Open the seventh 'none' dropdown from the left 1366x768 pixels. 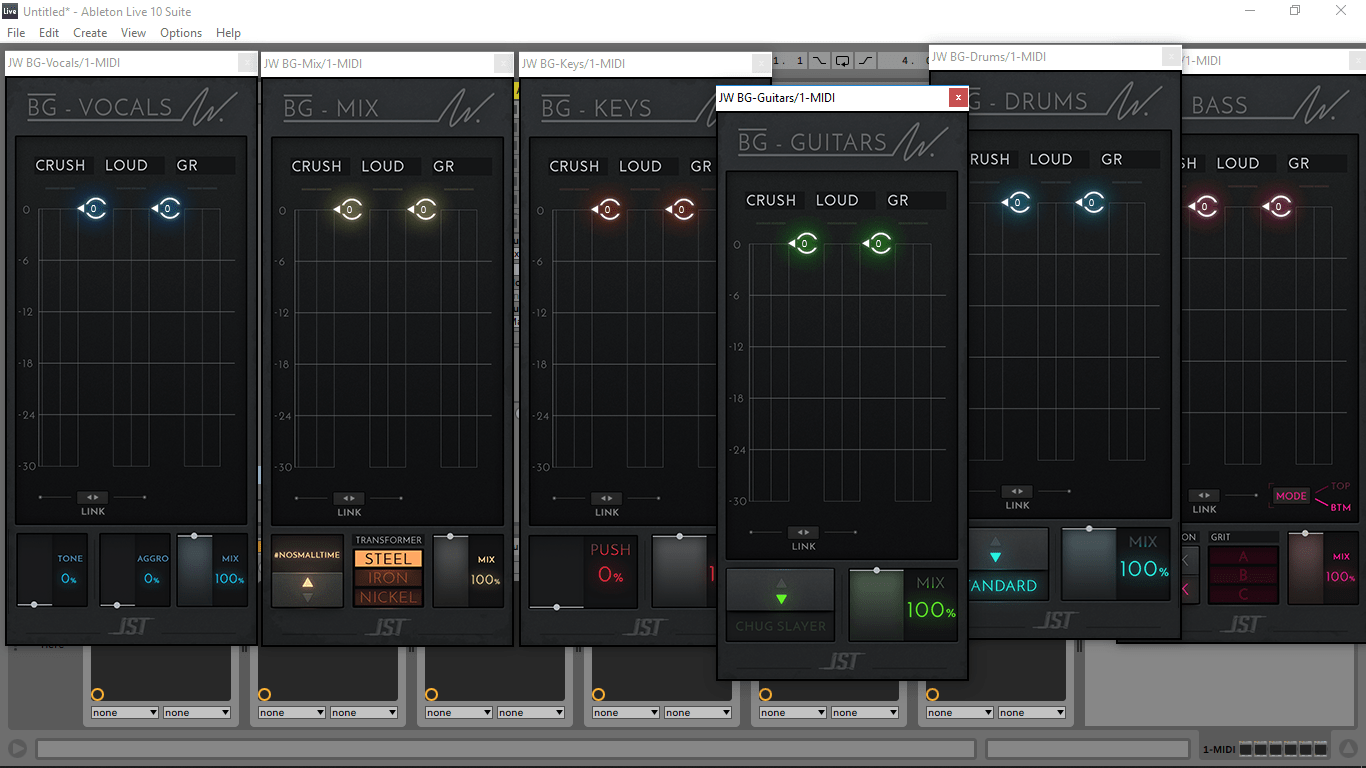coord(626,713)
